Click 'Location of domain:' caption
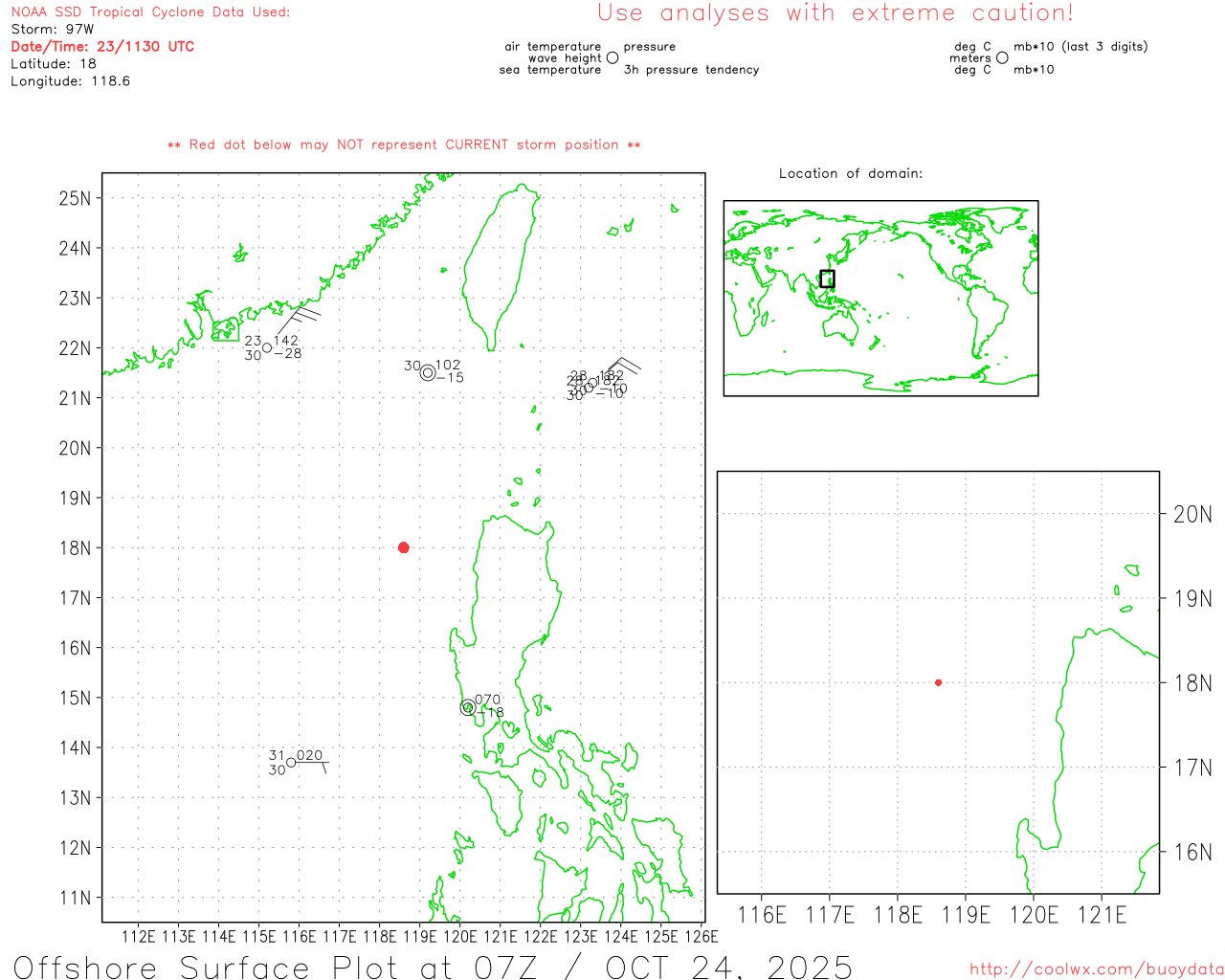This screenshot has height=980, width=1225. (x=851, y=173)
